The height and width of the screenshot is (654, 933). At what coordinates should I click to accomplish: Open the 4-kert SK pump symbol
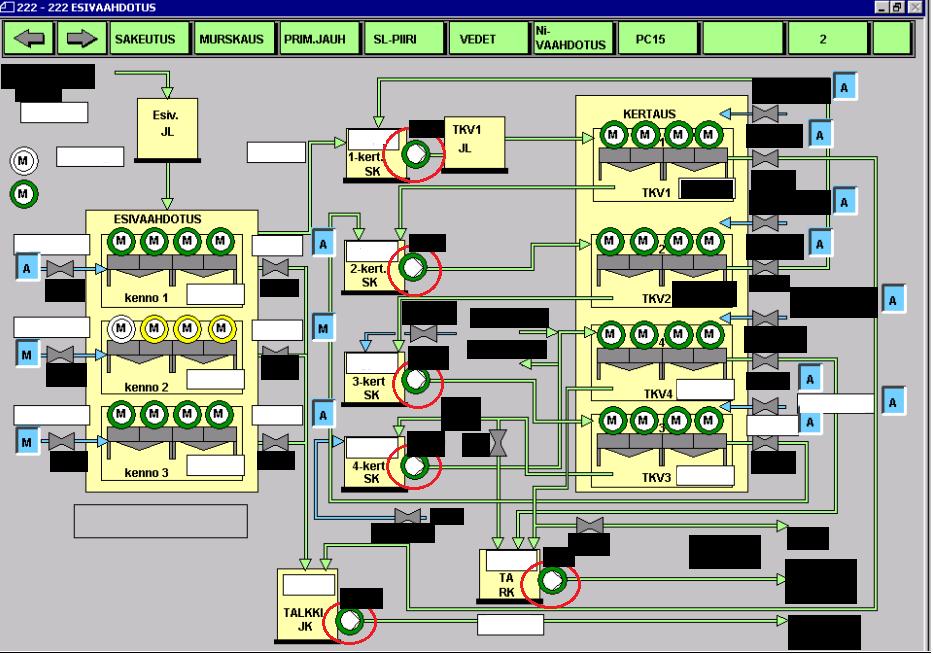click(414, 465)
